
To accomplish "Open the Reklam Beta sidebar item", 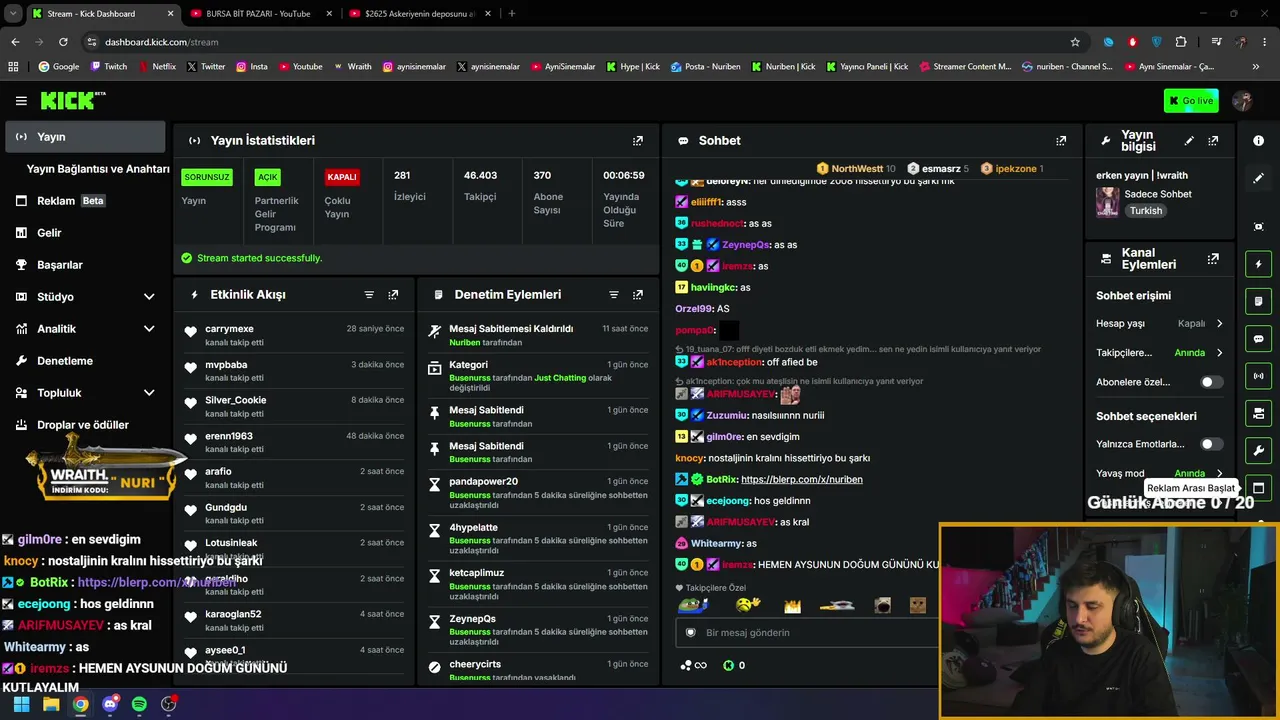I will 85,201.
